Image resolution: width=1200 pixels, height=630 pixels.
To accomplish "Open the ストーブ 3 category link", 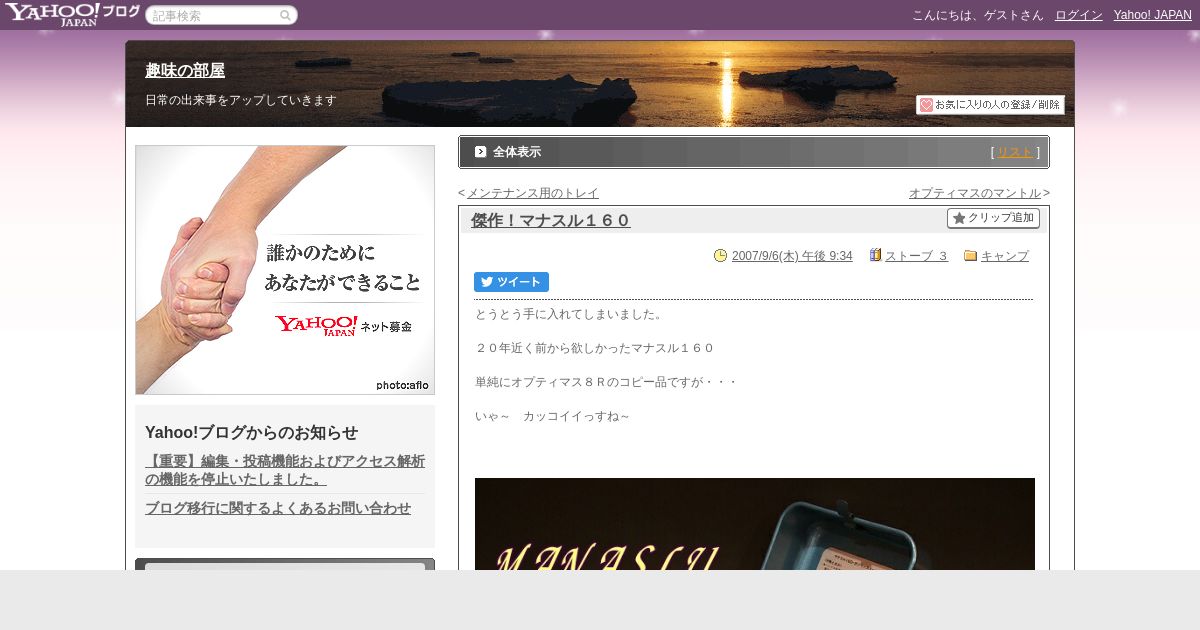I will click(916, 256).
